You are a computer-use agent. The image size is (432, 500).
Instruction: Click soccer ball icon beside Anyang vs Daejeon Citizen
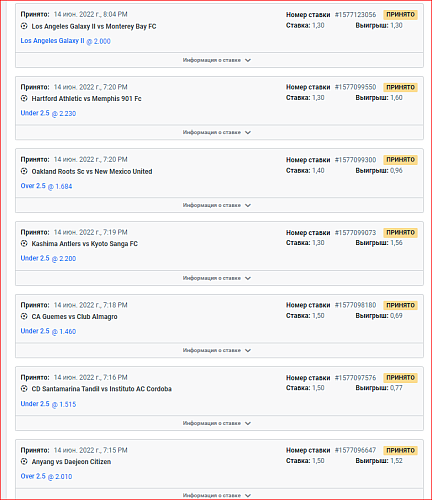coord(24,461)
